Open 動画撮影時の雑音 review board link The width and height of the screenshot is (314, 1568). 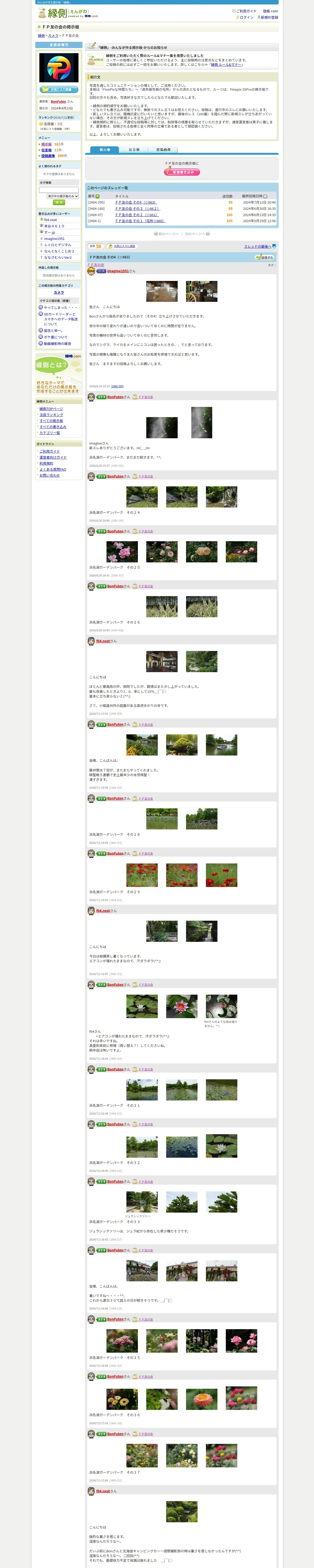[x=57, y=343]
